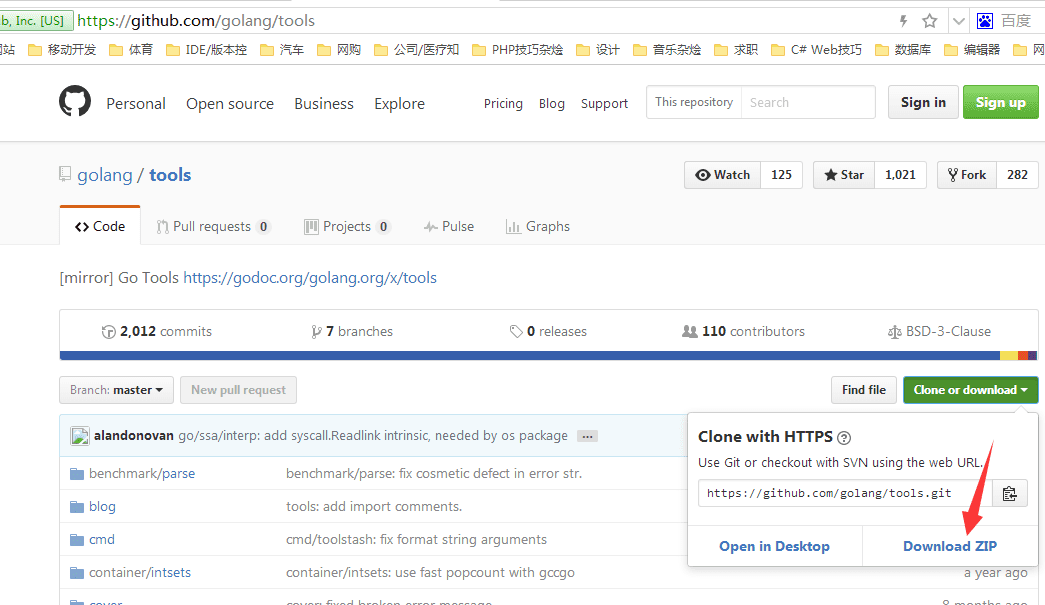1045x605 pixels.
Task: Bookmark page with the star icon
Action: (930, 21)
